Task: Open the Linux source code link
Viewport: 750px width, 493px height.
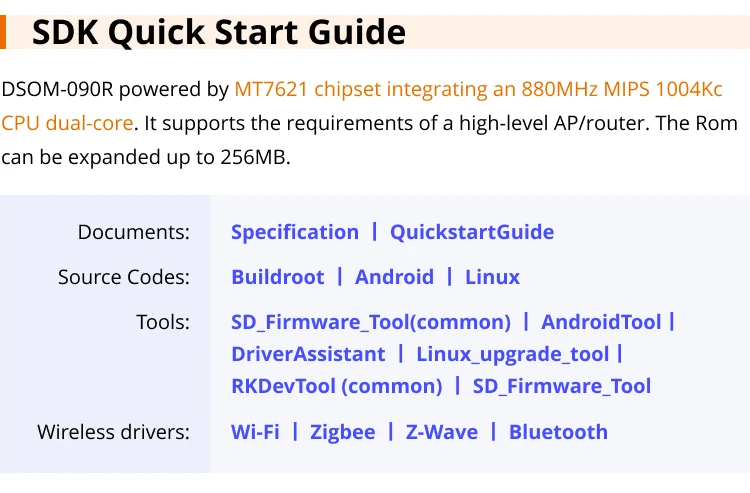Action: tap(492, 277)
